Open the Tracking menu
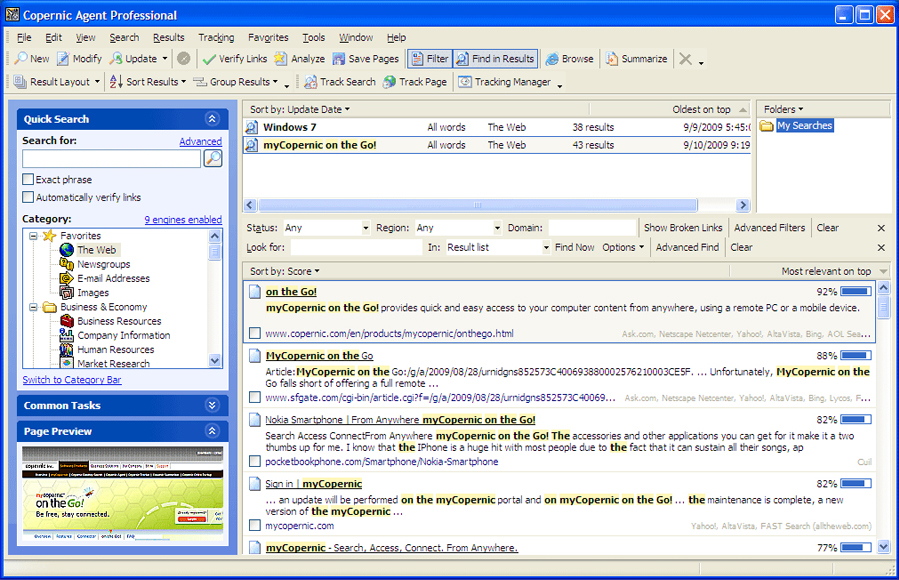This screenshot has height=580, width=899. 216,38
